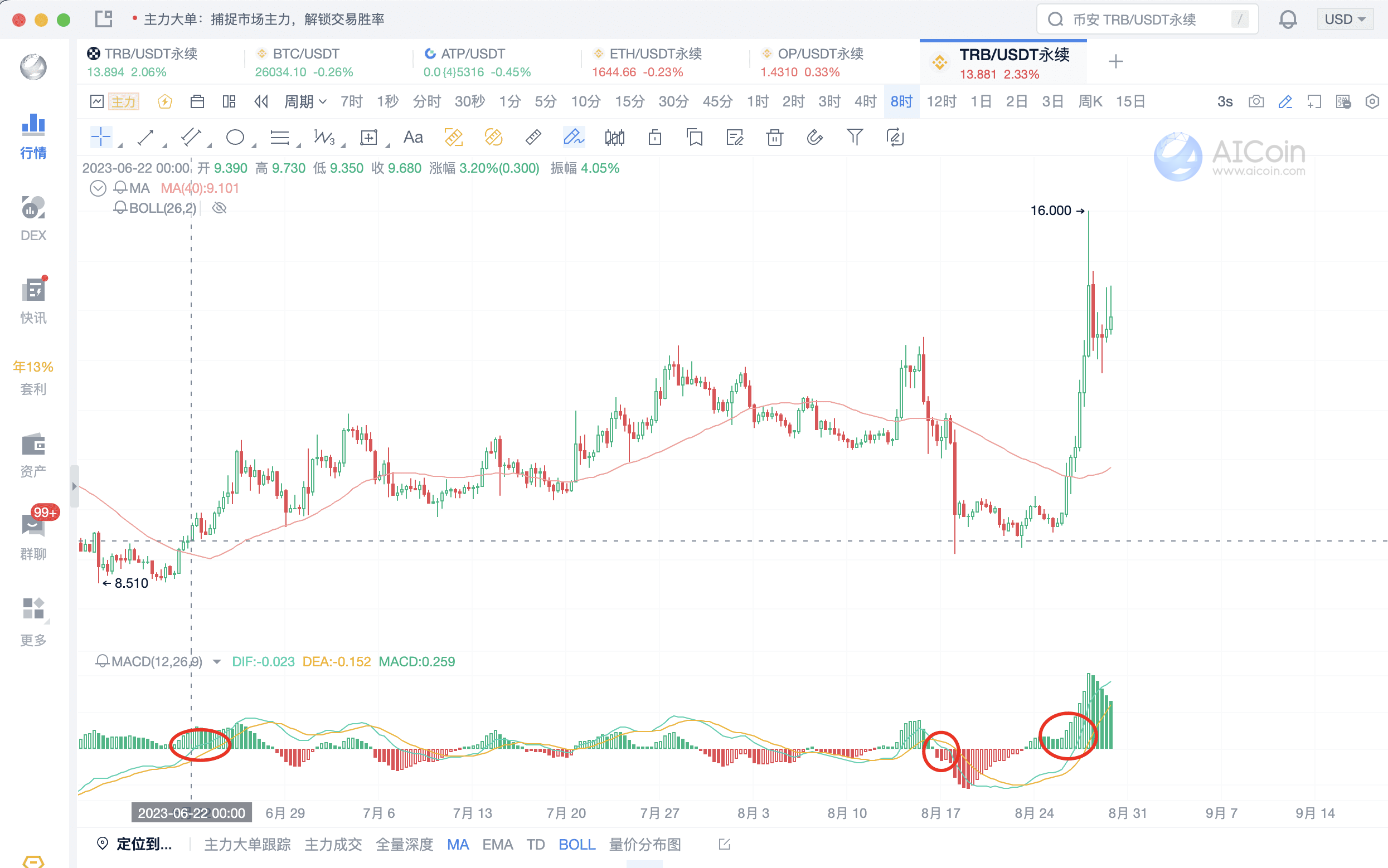1388x868 pixels.
Task: Toggle BOLL indicator visibility eye icon
Action: tap(219, 208)
